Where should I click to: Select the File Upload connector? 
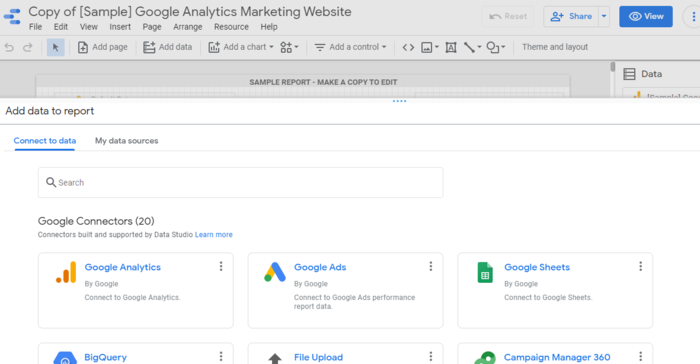point(346,354)
